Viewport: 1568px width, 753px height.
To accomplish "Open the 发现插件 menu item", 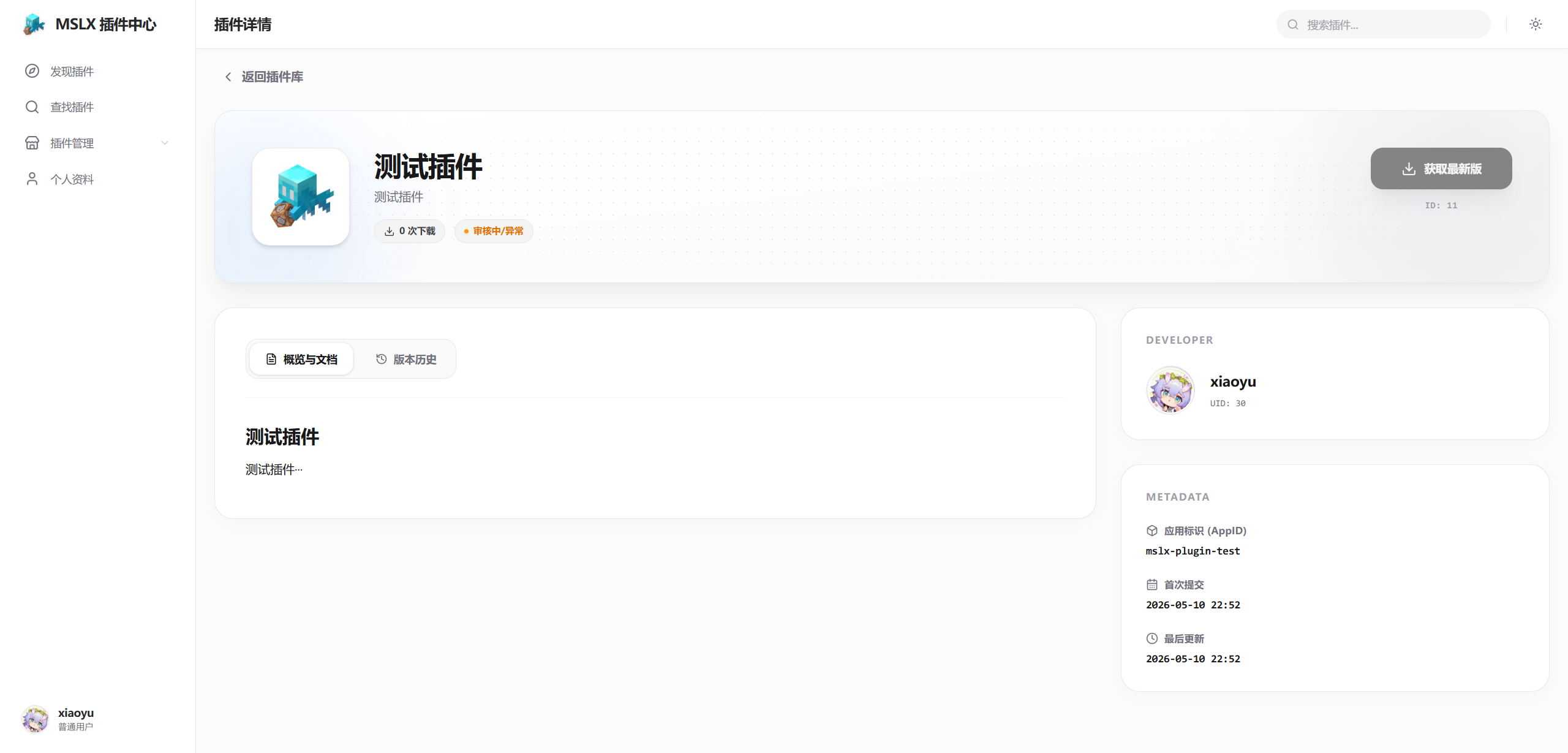I will pos(97,71).
